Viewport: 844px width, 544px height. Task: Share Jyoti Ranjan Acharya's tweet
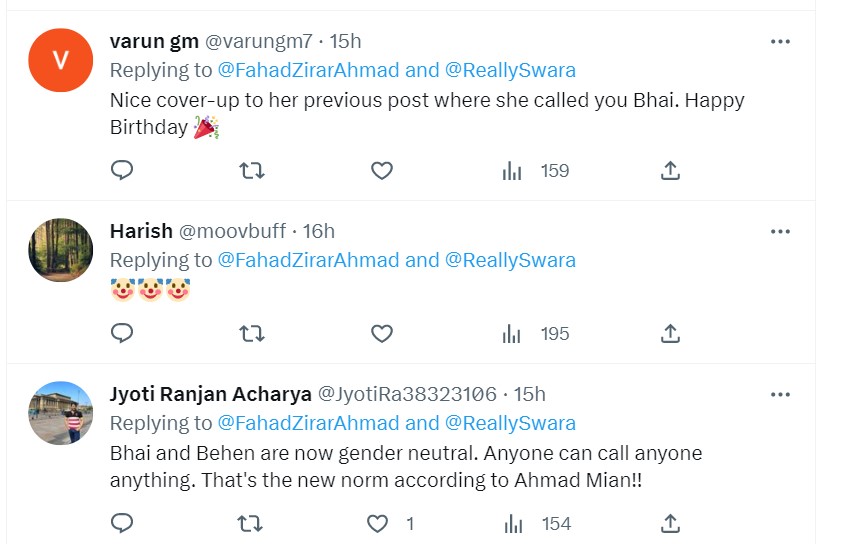tap(670, 523)
